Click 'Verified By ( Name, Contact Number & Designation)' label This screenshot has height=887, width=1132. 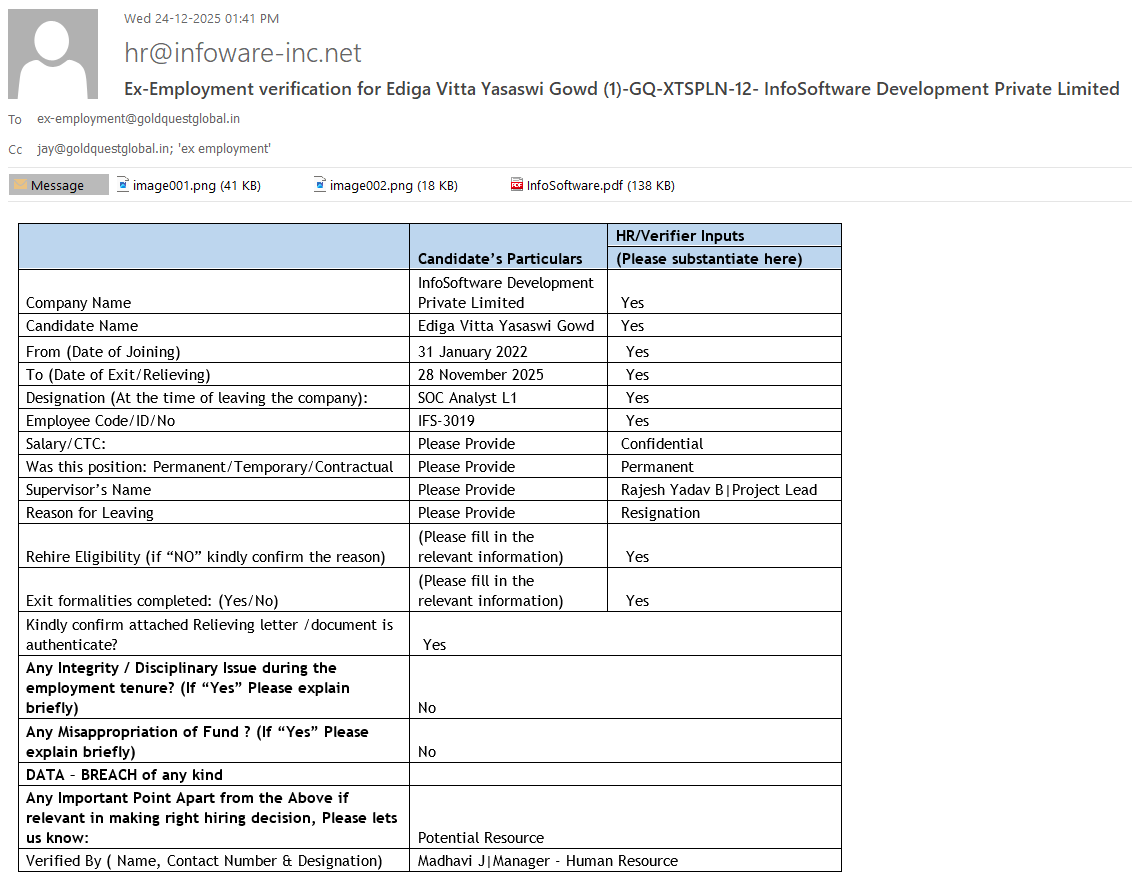tap(204, 861)
